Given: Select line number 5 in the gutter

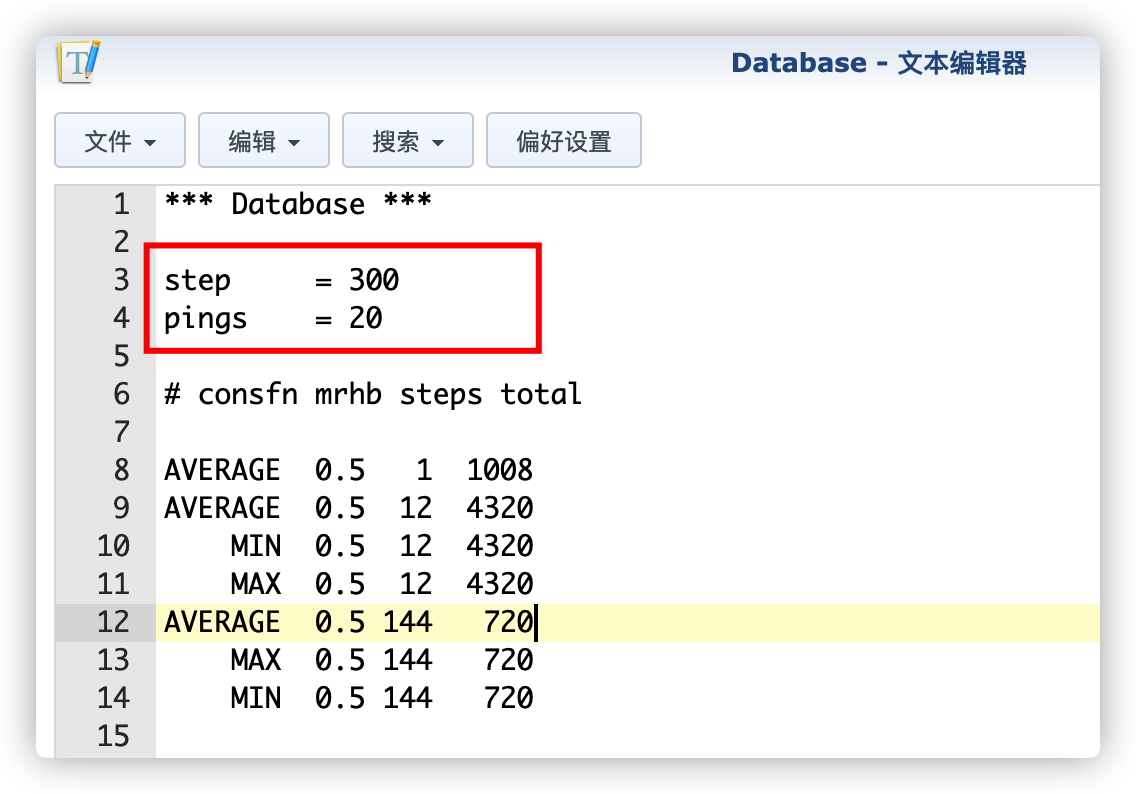Looking at the screenshot, I should point(121,357).
